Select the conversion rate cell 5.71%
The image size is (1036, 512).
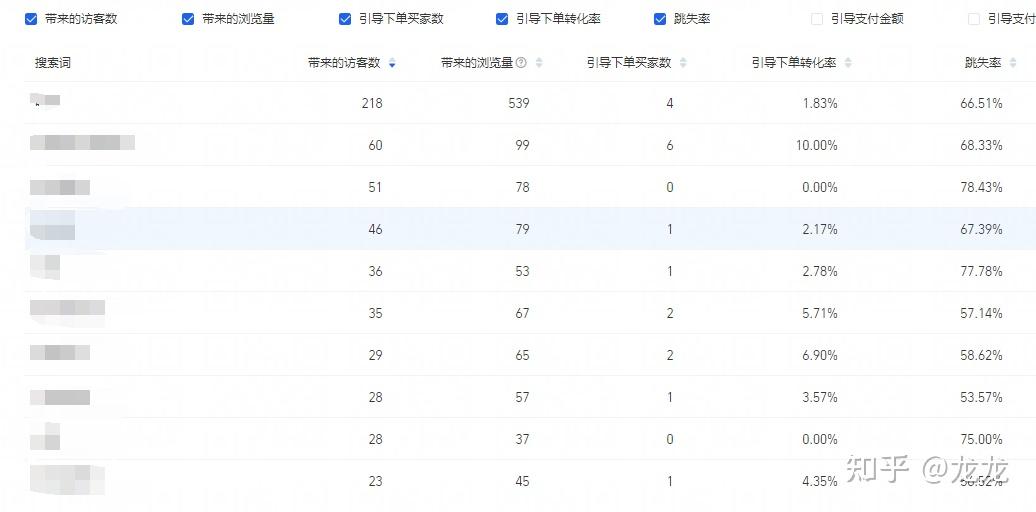(820, 313)
